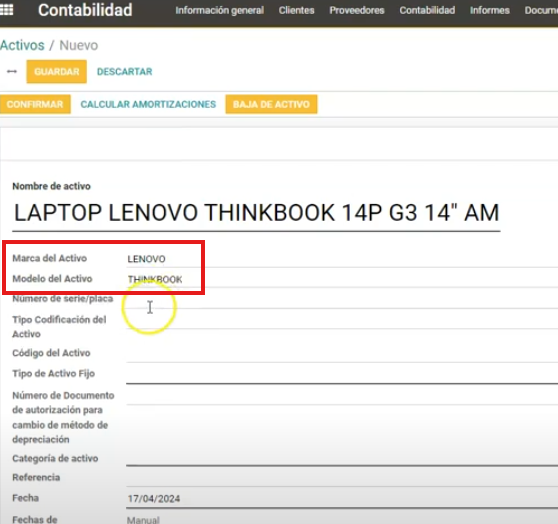Click the Nombre de activo label
This screenshot has width=558, height=524.
tap(51, 186)
